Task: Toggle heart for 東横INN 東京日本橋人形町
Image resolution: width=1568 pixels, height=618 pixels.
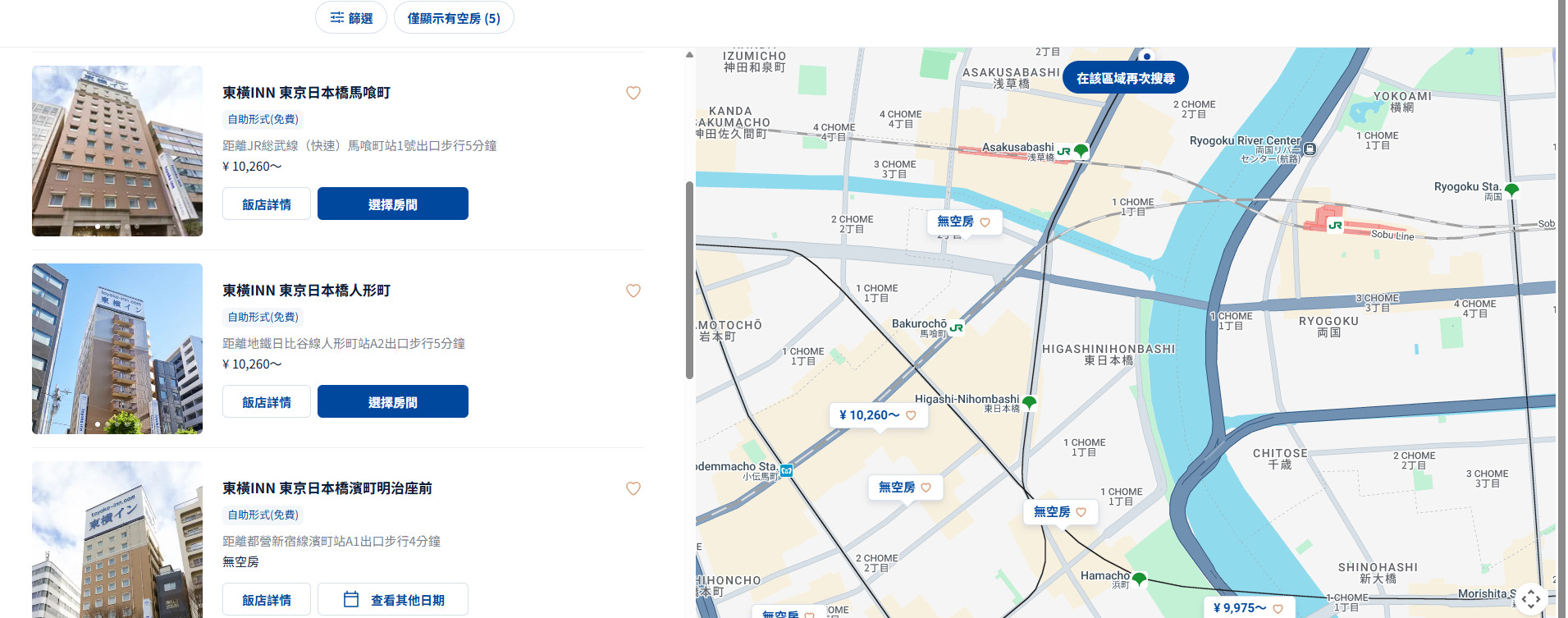Action: [x=633, y=291]
